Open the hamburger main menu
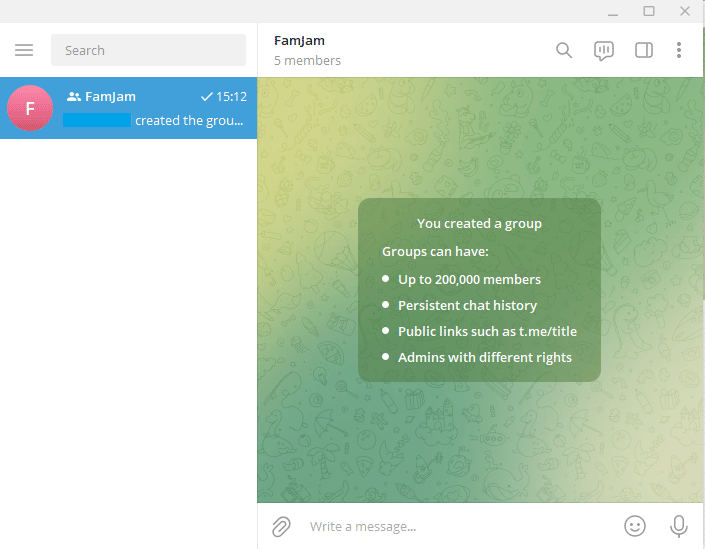 click(24, 50)
